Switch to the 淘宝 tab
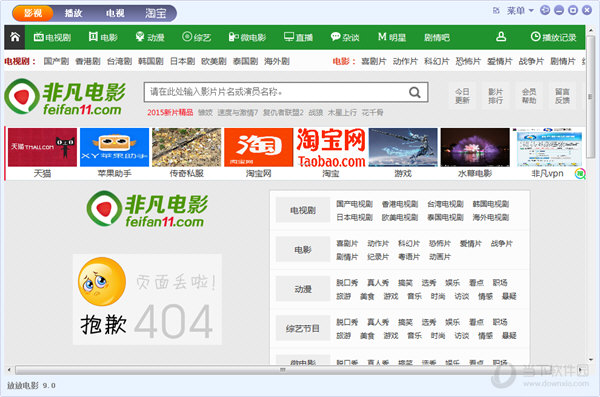Screen dimensions: 600x397 [x=156, y=13]
